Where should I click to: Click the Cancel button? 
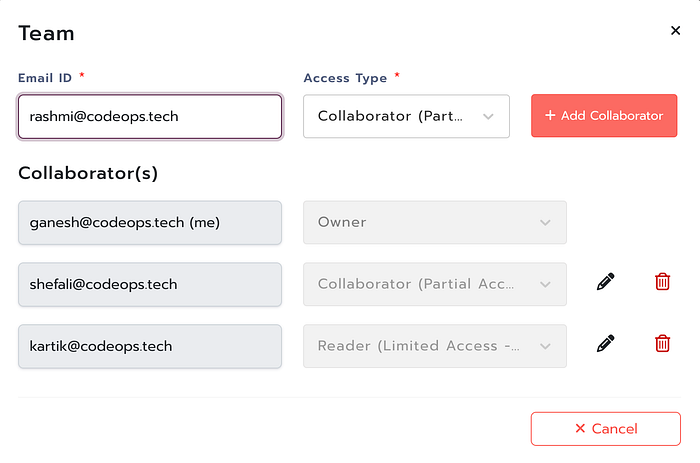605,428
